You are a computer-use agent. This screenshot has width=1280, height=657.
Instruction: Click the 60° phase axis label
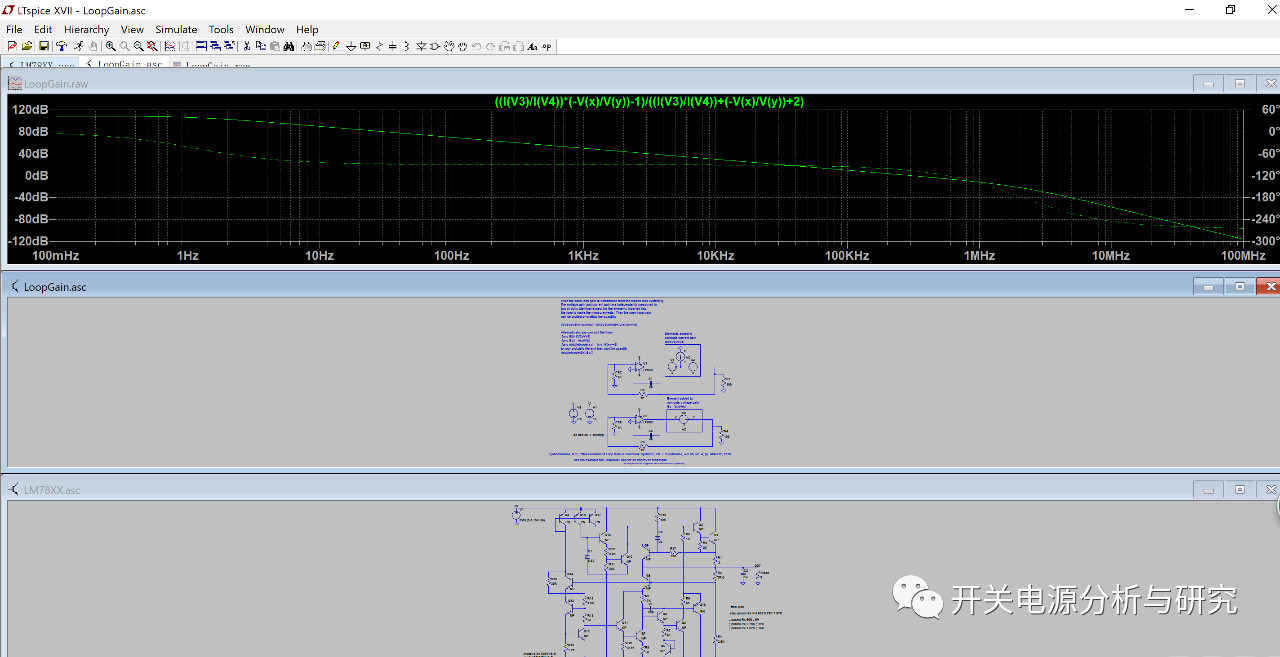point(1269,110)
